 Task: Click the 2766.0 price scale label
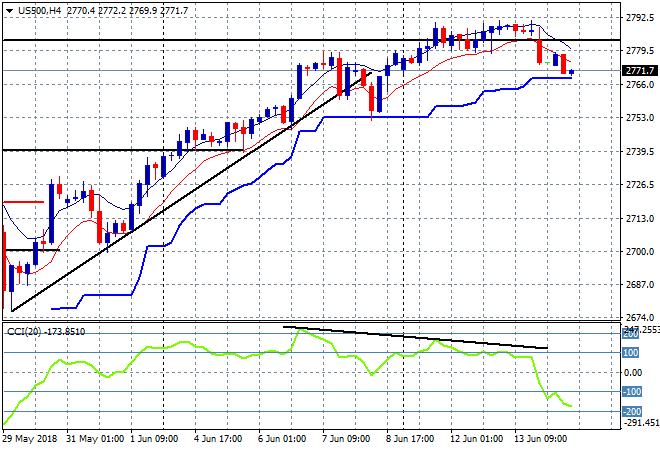coord(640,85)
